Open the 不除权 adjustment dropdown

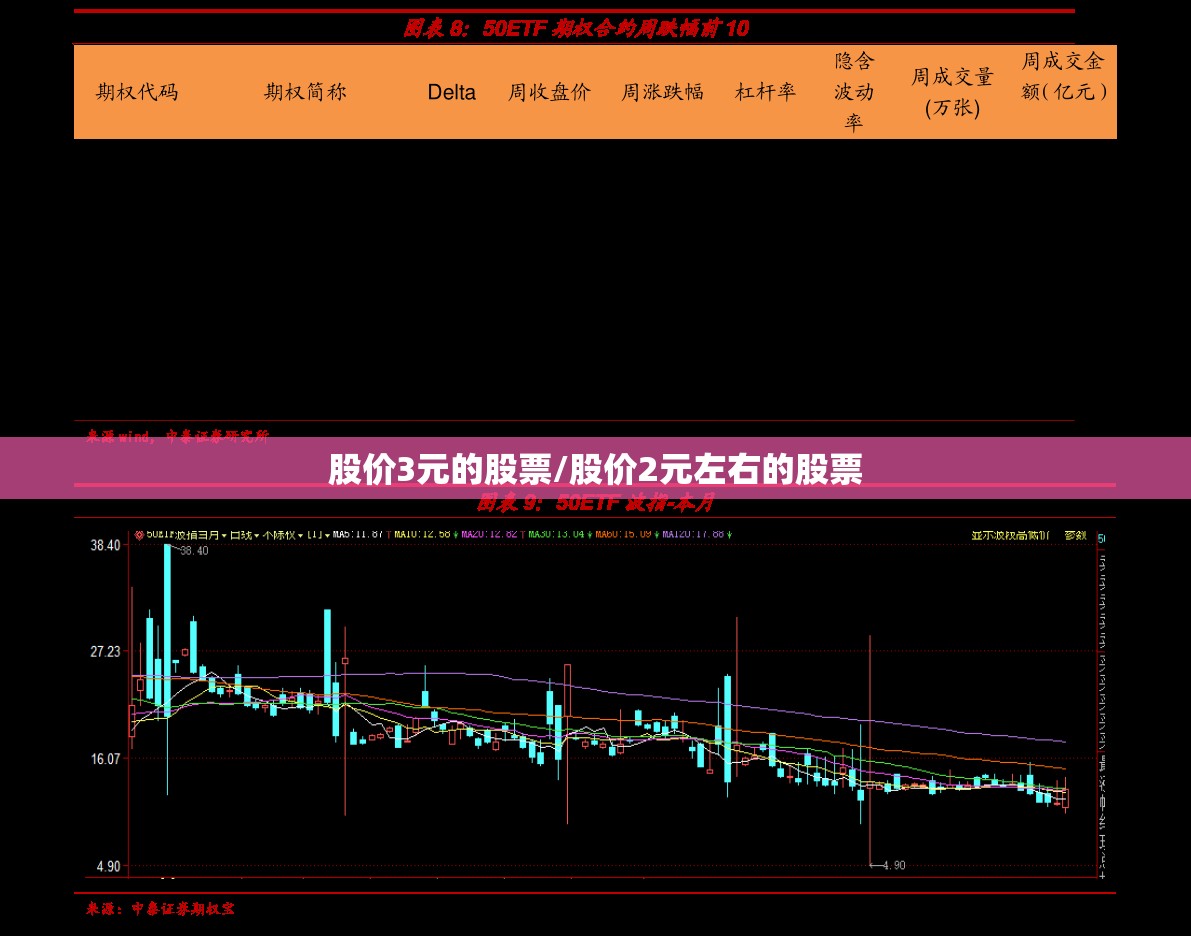283,535
